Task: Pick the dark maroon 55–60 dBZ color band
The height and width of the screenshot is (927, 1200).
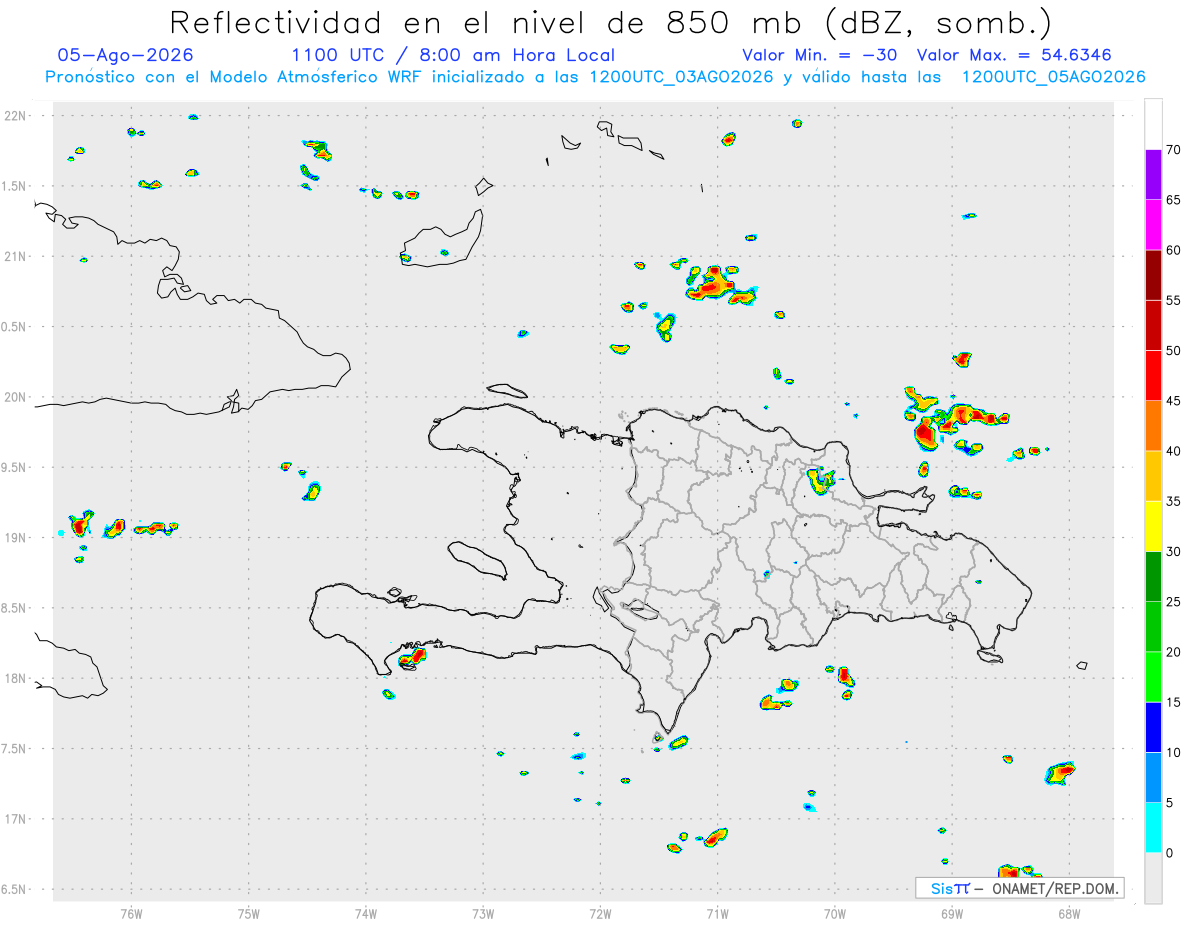Action: (1153, 275)
